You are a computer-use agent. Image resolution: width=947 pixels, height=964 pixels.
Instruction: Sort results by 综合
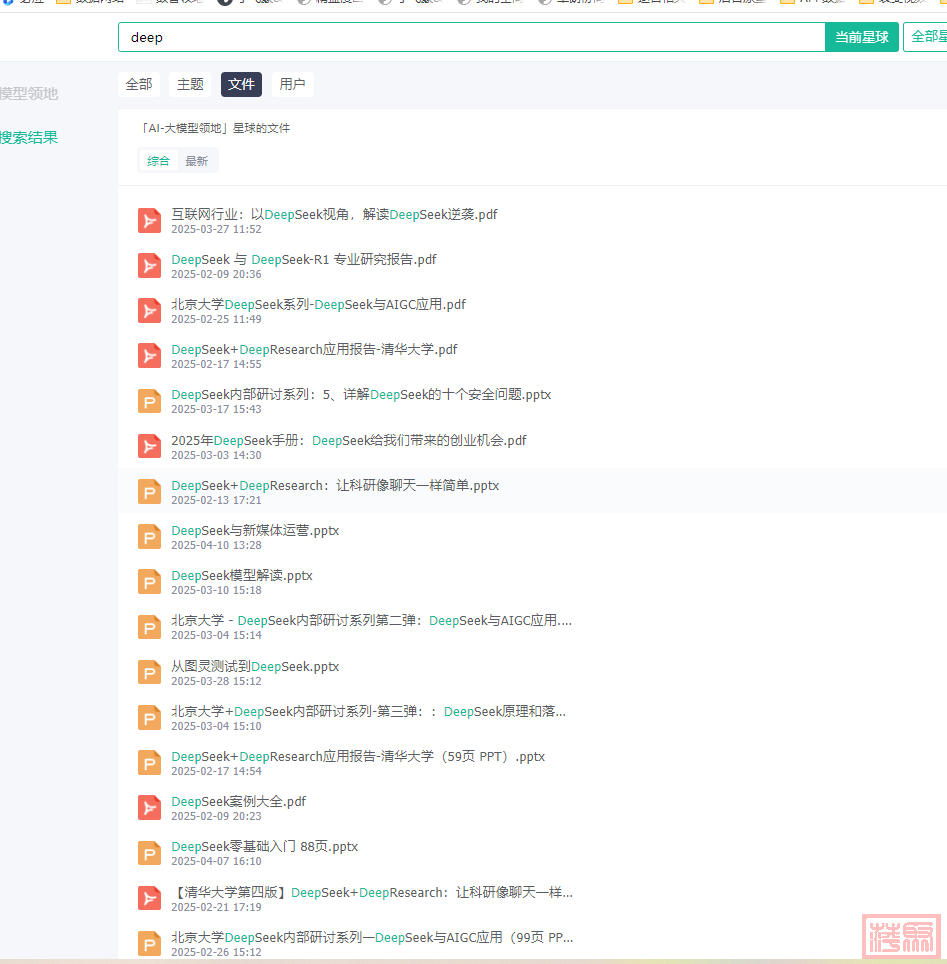point(159,161)
